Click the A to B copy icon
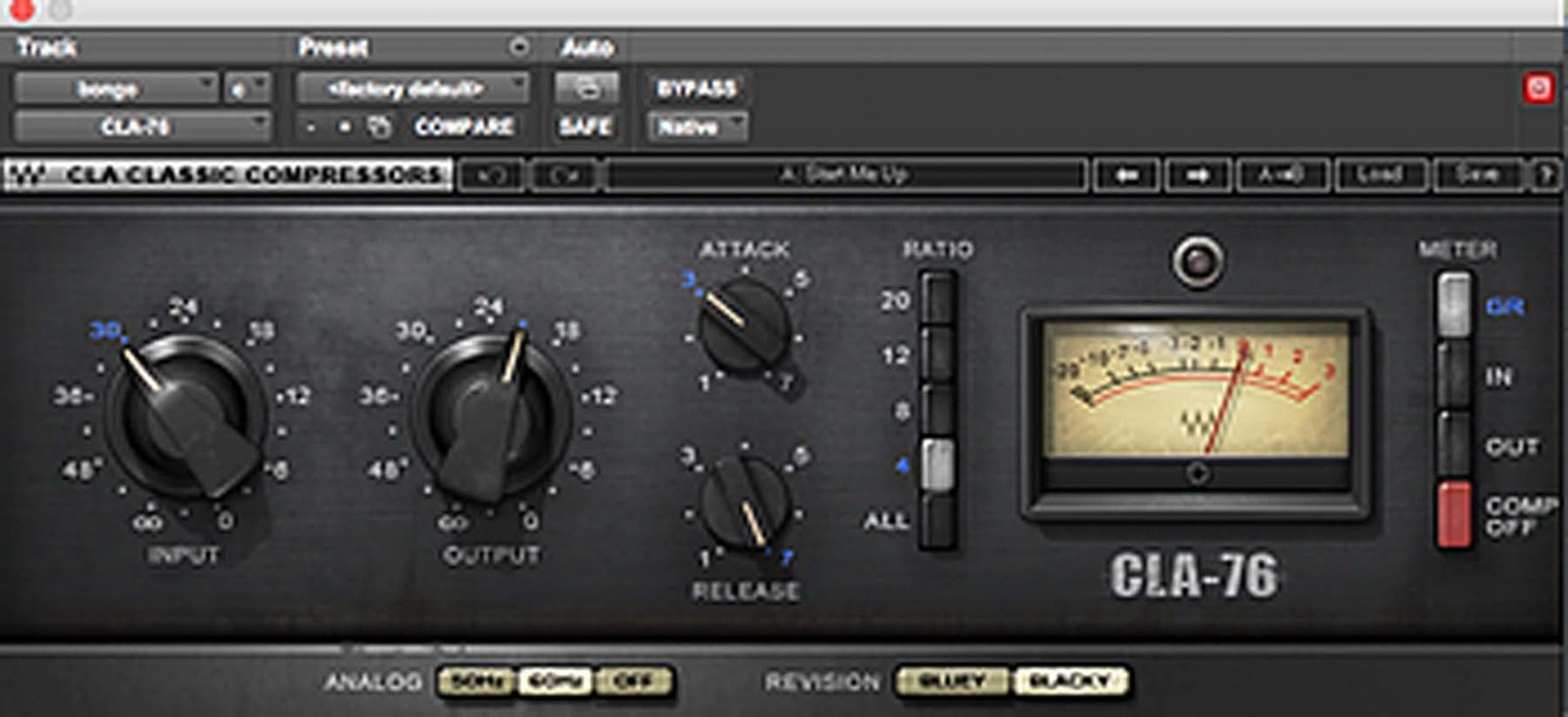This screenshot has width=1568, height=717. (1282, 175)
